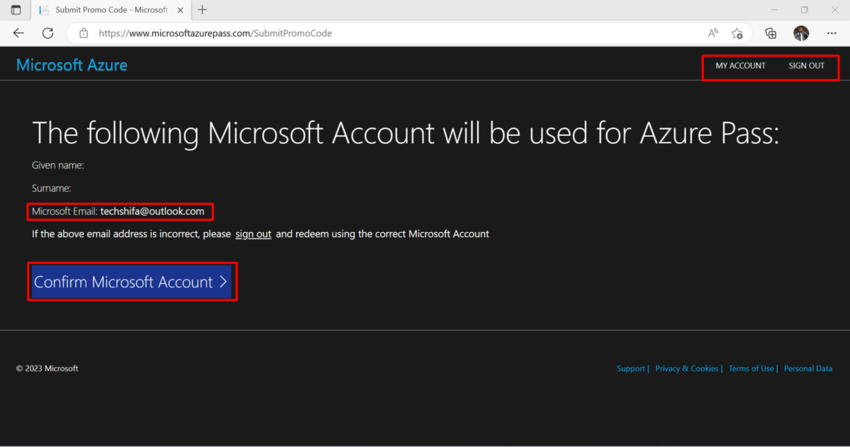Select the techshifa@outlook.com email text
The image size is (850, 447).
point(152,211)
